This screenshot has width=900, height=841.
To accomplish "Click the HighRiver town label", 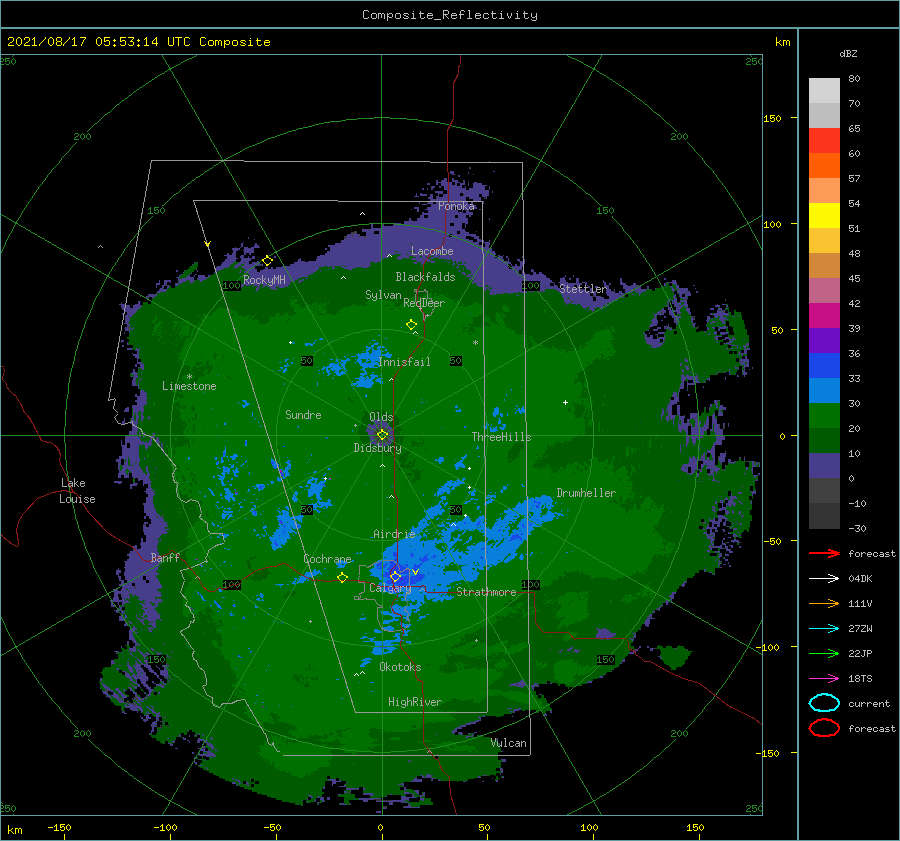I will [415, 702].
